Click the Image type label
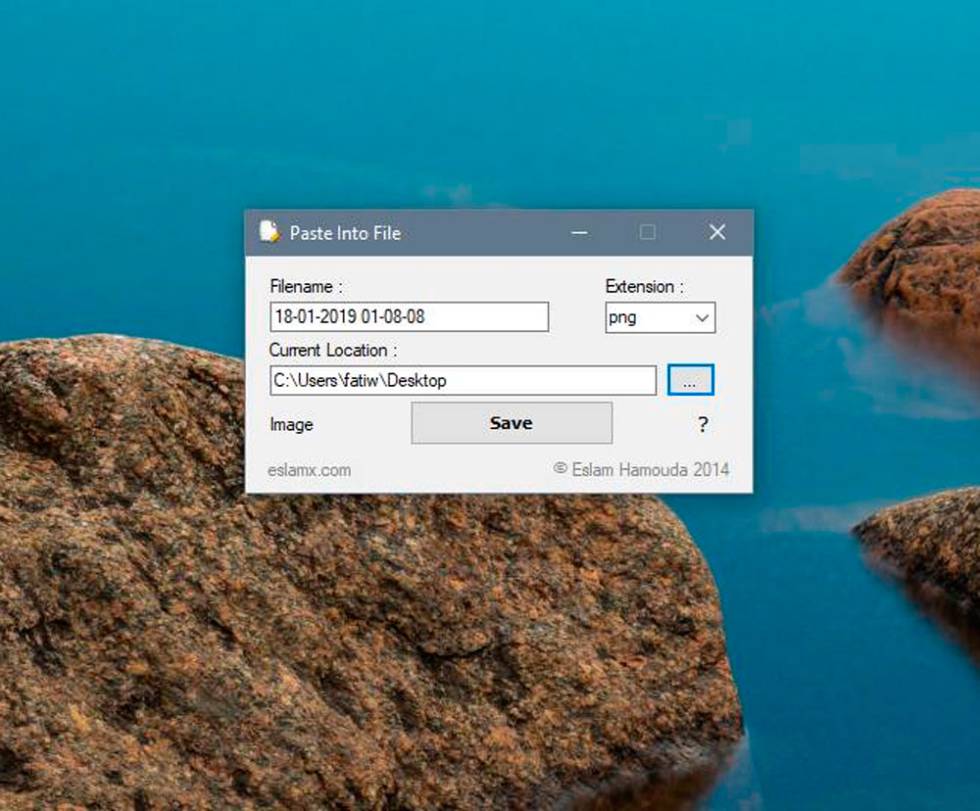Screen dimensions: 980x811 tap(291, 425)
